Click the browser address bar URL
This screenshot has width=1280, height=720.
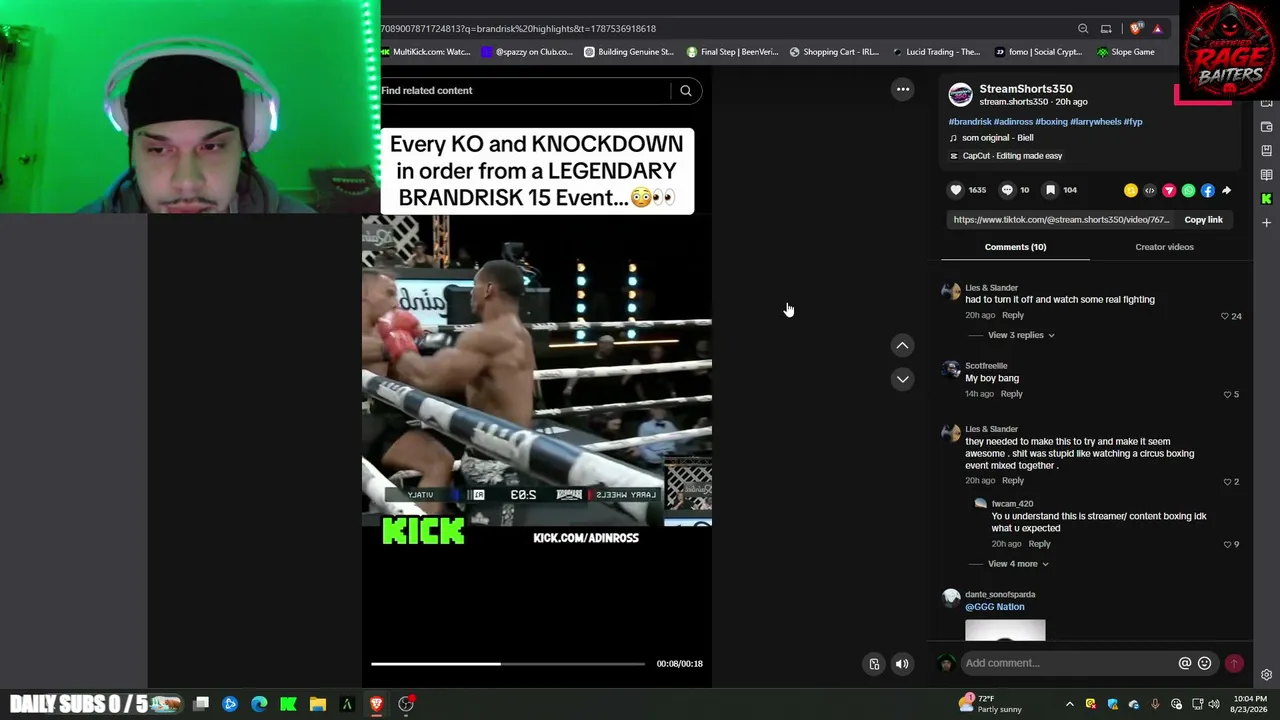[x=518, y=29]
